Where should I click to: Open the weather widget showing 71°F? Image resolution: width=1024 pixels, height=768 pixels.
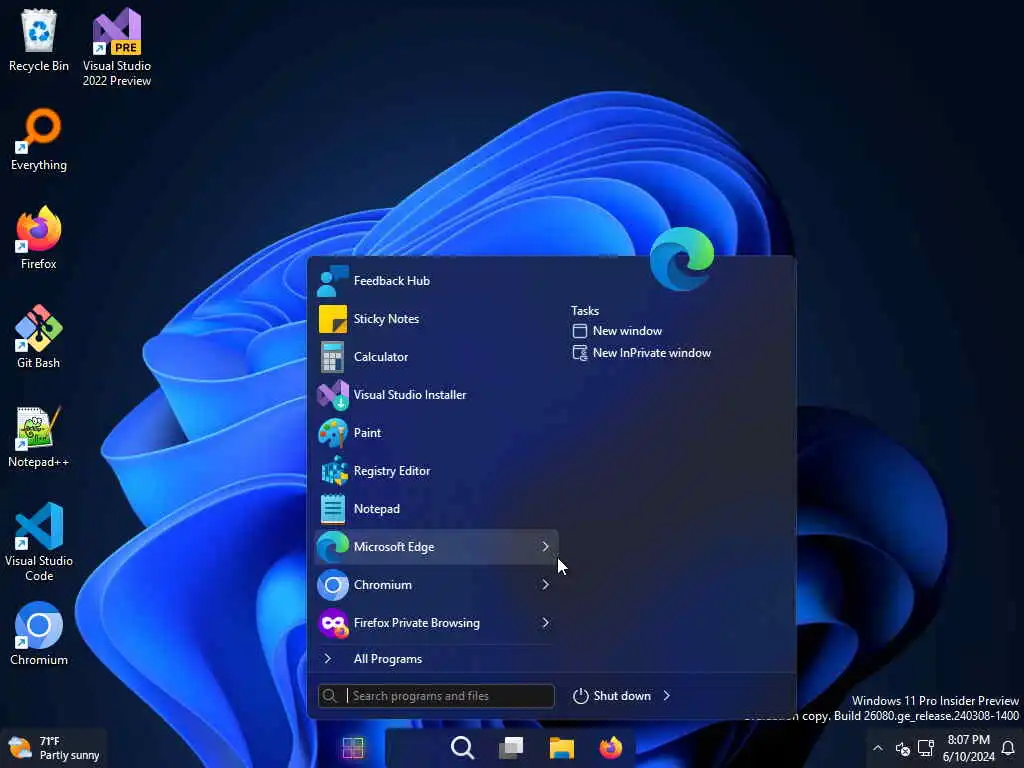click(x=54, y=748)
